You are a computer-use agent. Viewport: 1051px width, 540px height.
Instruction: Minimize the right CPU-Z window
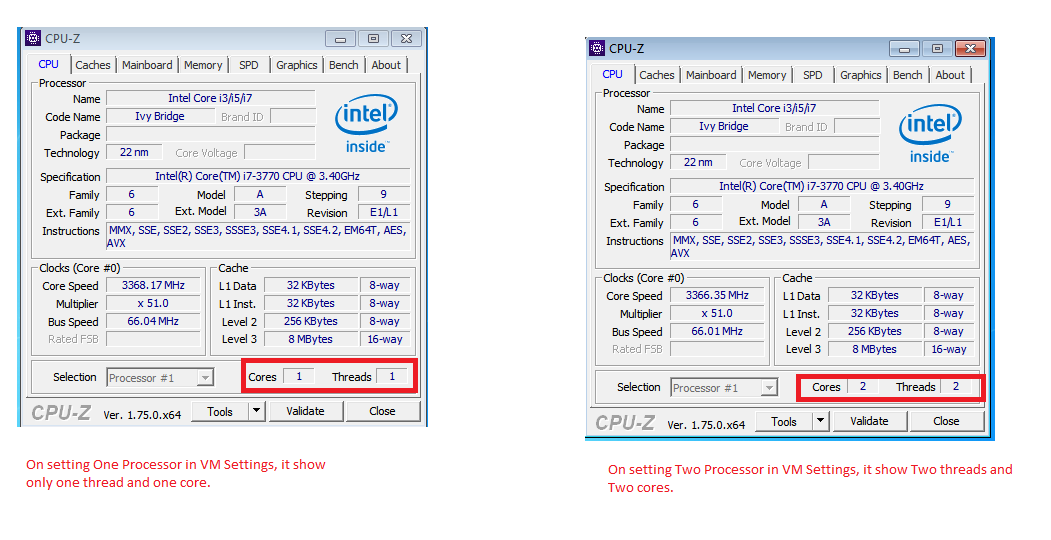(x=904, y=49)
